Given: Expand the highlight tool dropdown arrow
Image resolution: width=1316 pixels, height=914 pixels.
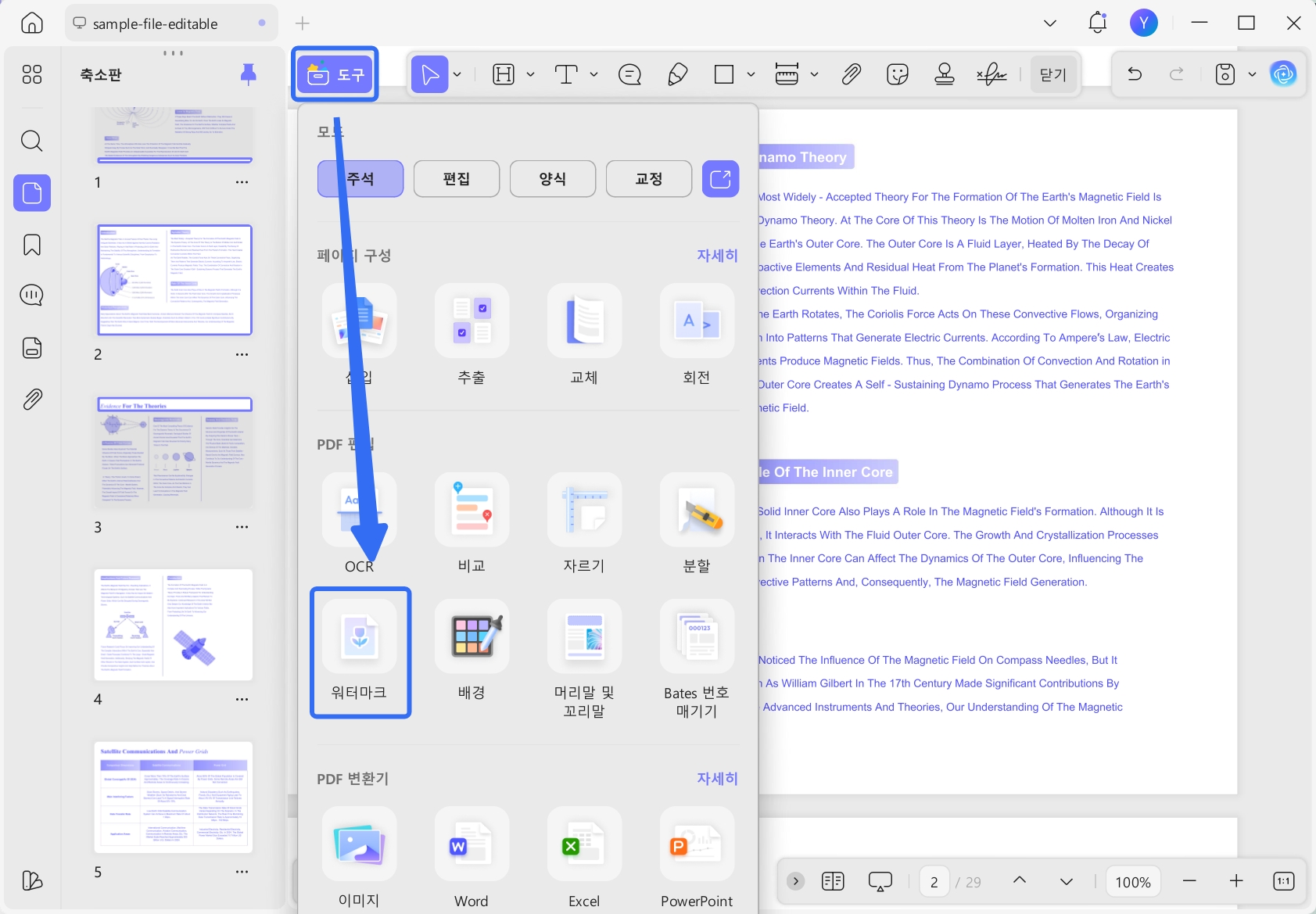Looking at the screenshot, I should (x=530, y=75).
